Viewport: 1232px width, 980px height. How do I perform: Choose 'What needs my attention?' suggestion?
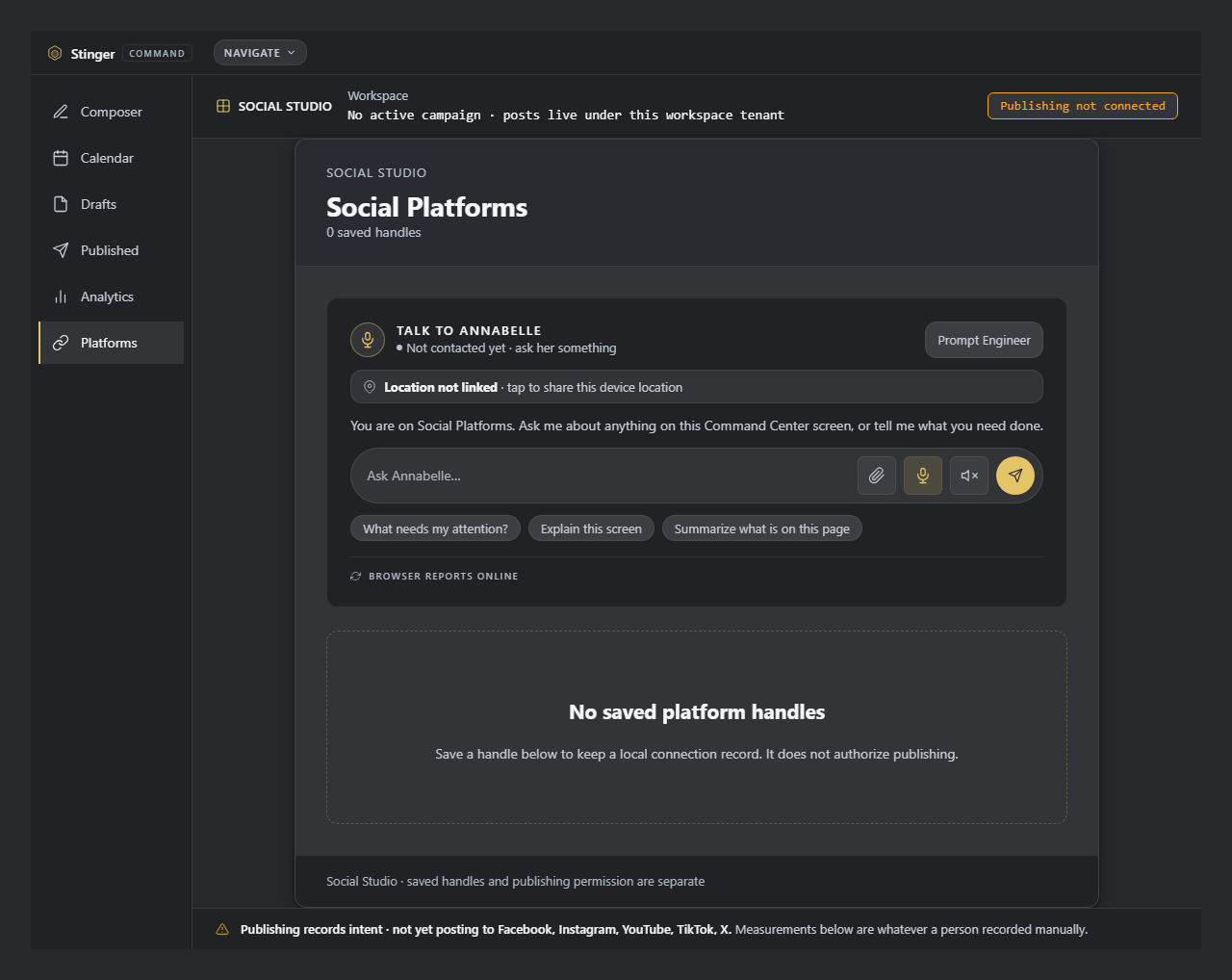435,529
